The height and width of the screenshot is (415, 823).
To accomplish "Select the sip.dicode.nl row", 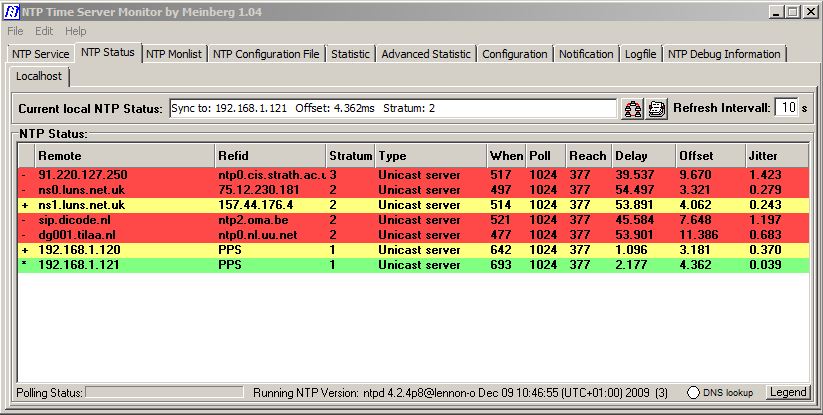I will point(414,220).
